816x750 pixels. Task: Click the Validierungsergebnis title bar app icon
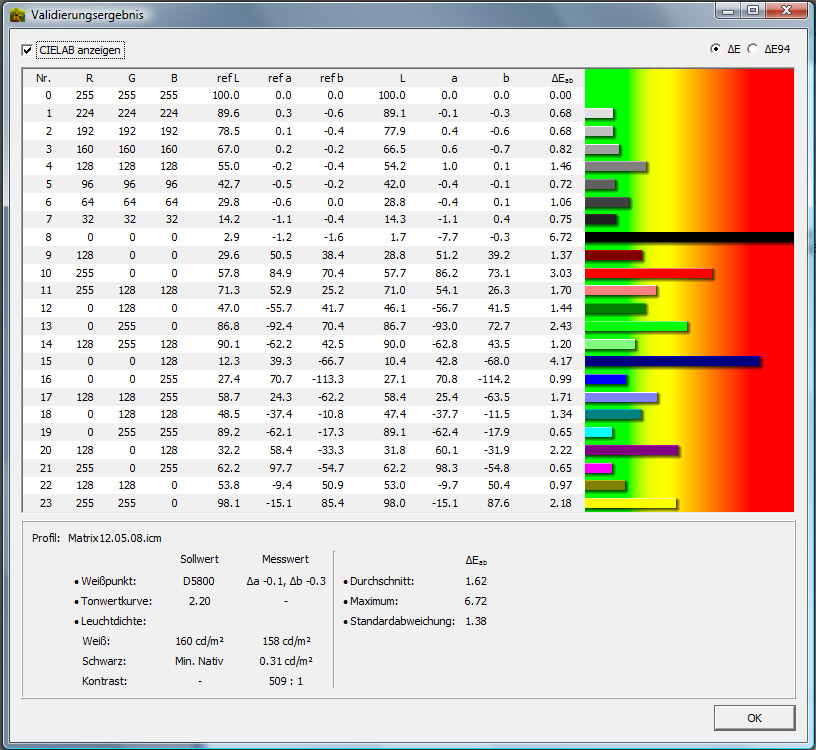pos(16,16)
